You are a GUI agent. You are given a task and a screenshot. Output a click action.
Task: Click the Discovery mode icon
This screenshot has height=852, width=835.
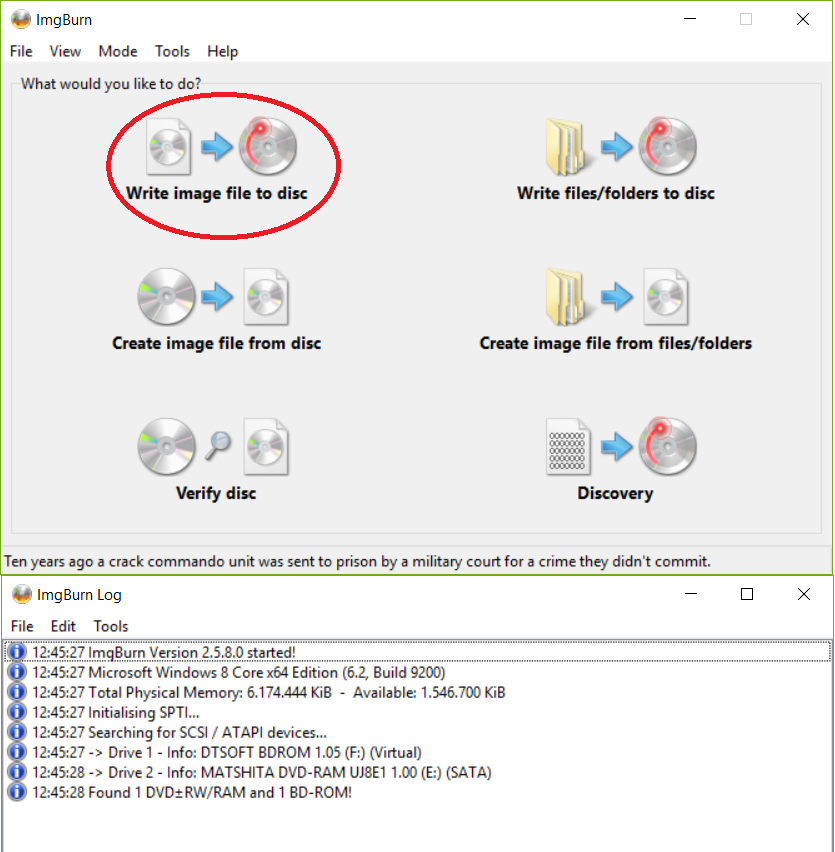coord(621,447)
